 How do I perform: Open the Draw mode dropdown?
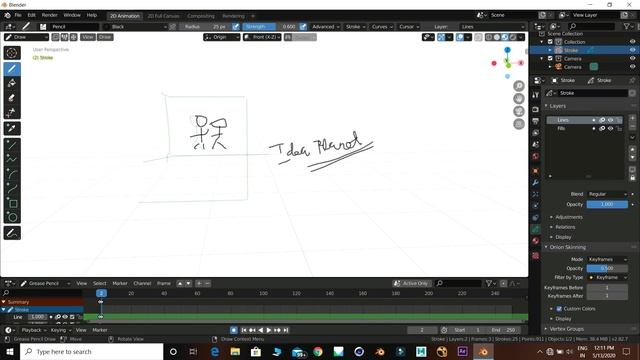tap(27, 37)
